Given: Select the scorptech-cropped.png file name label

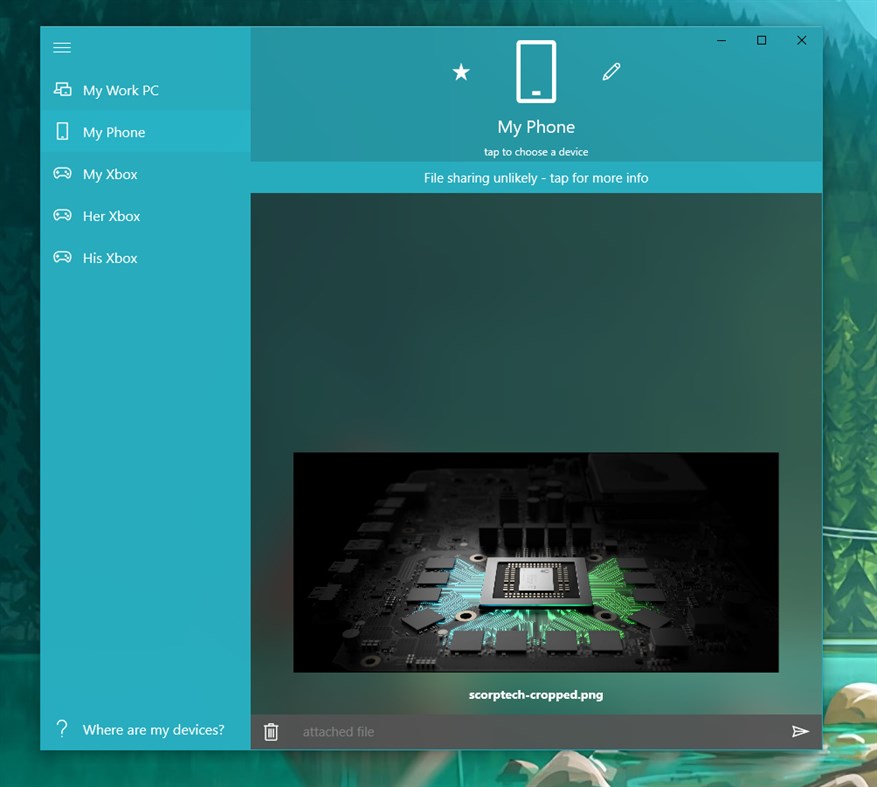Looking at the screenshot, I should coord(536,694).
